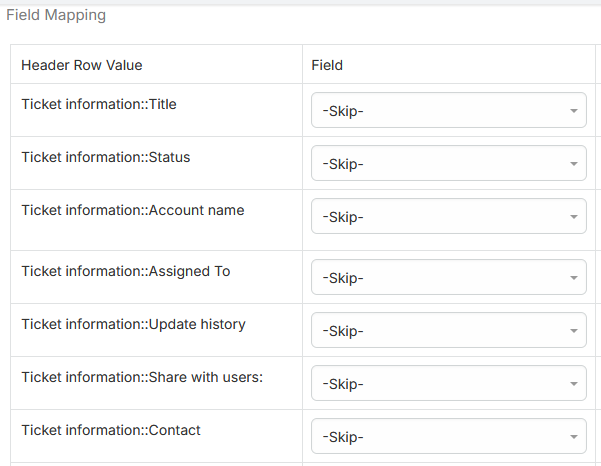Click the Ticket information::Account name label
The image size is (601, 466).
tap(132, 210)
